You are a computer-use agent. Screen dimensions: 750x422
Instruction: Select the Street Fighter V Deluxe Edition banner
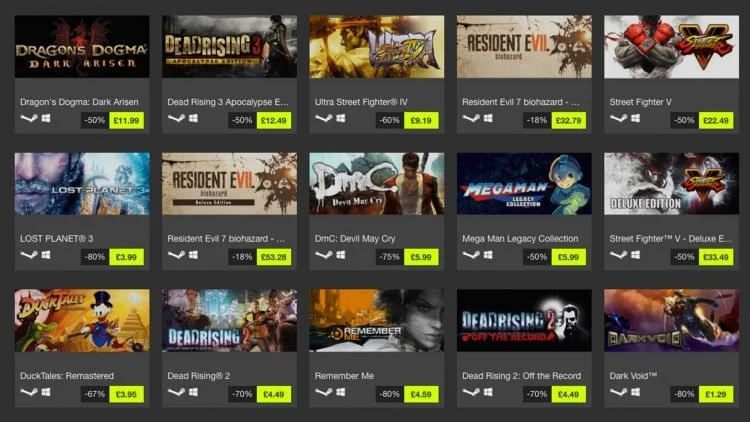(671, 184)
